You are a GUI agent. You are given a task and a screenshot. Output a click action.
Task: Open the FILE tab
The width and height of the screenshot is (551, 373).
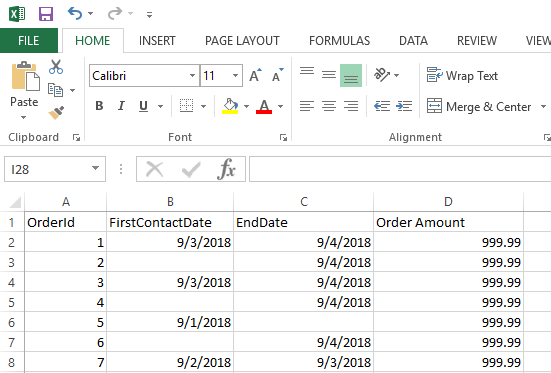click(29, 40)
